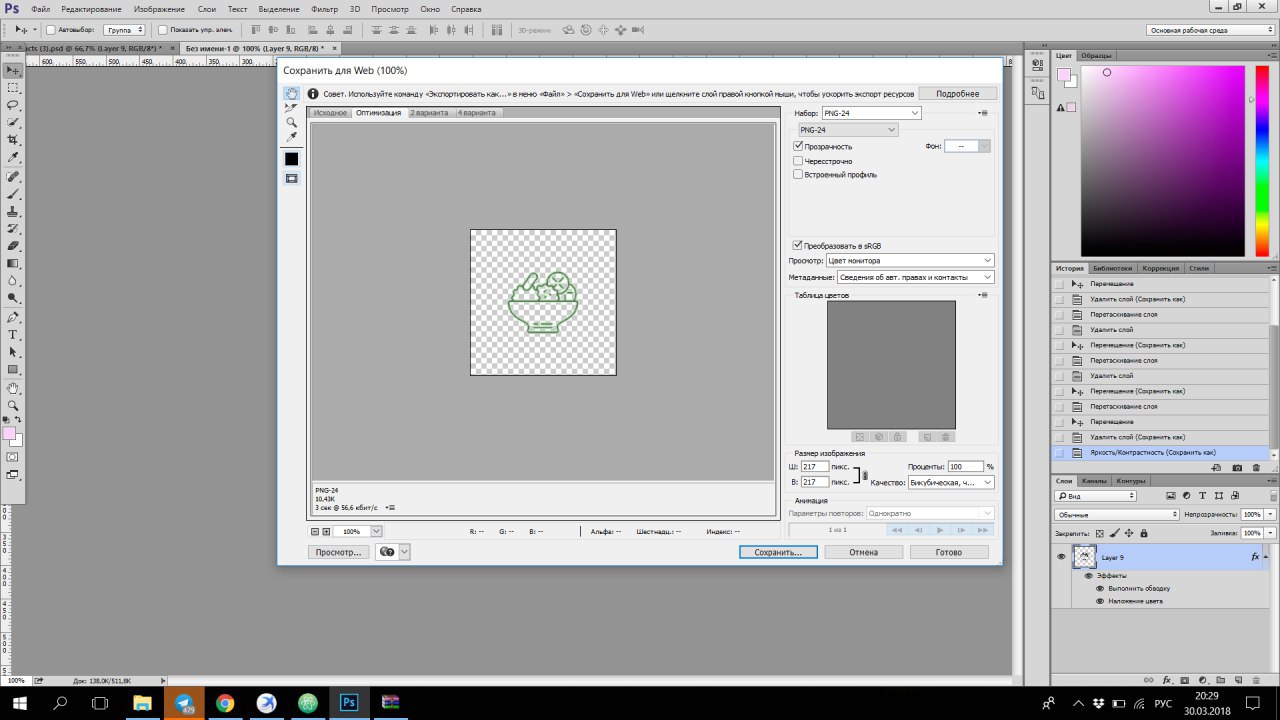The image size is (1280, 720).
Task: Enable the Чересстрочно checkbox
Action: (798, 160)
